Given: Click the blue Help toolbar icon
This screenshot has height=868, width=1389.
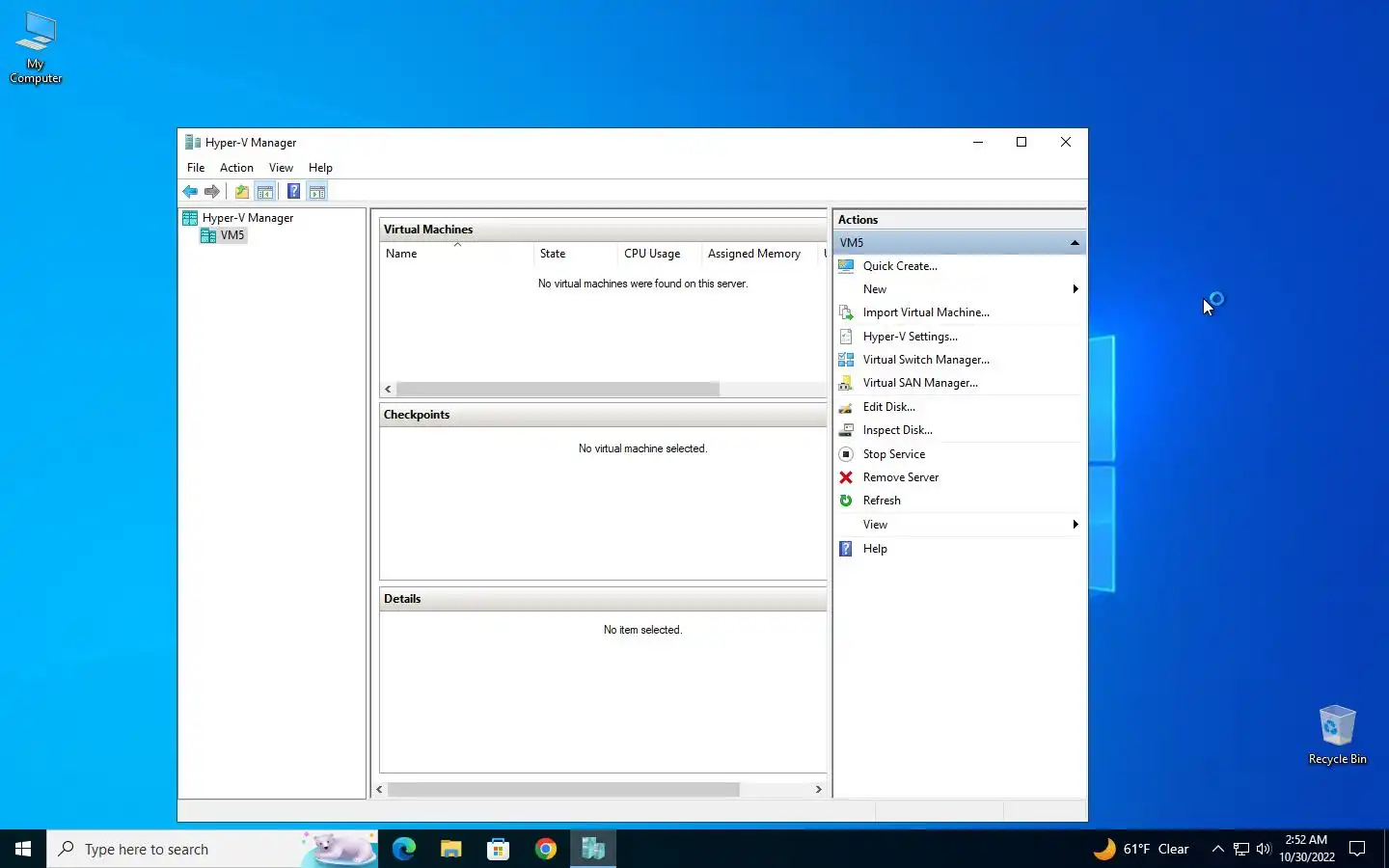Looking at the screenshot, I should (293, 191).
